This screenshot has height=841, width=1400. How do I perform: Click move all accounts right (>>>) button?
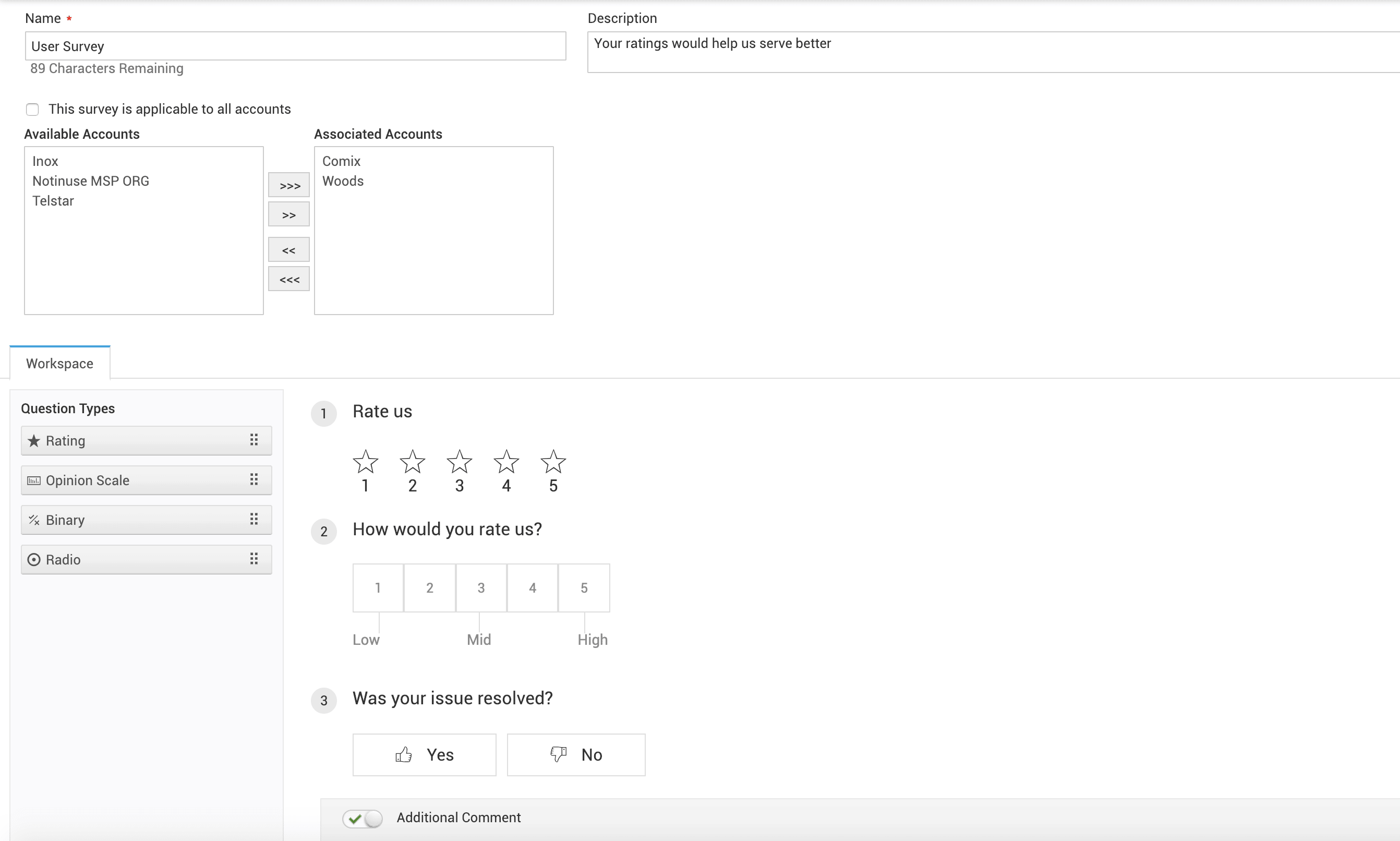pyautogui.click(x=289, y=185)
